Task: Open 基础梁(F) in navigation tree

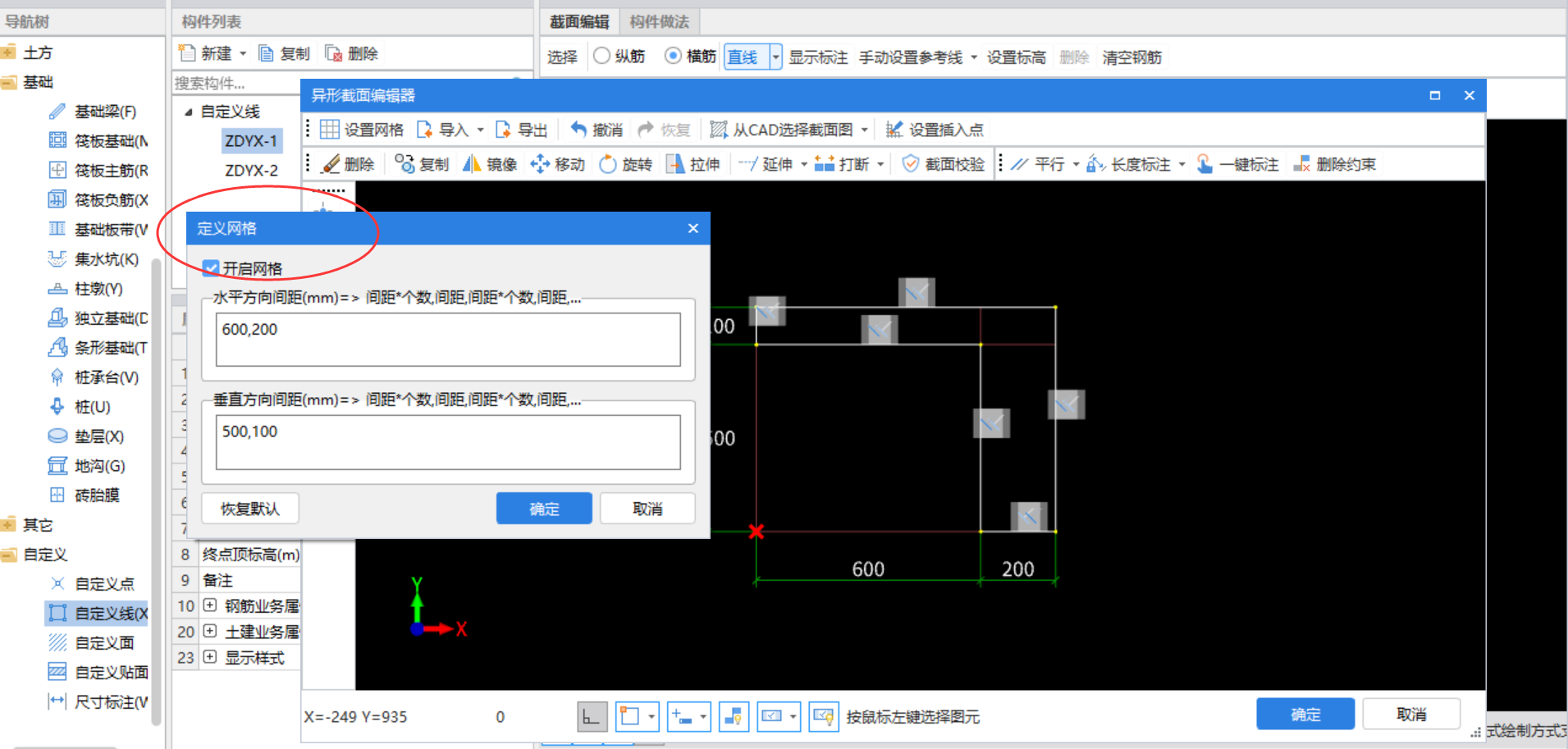Action: pos(91,112)
